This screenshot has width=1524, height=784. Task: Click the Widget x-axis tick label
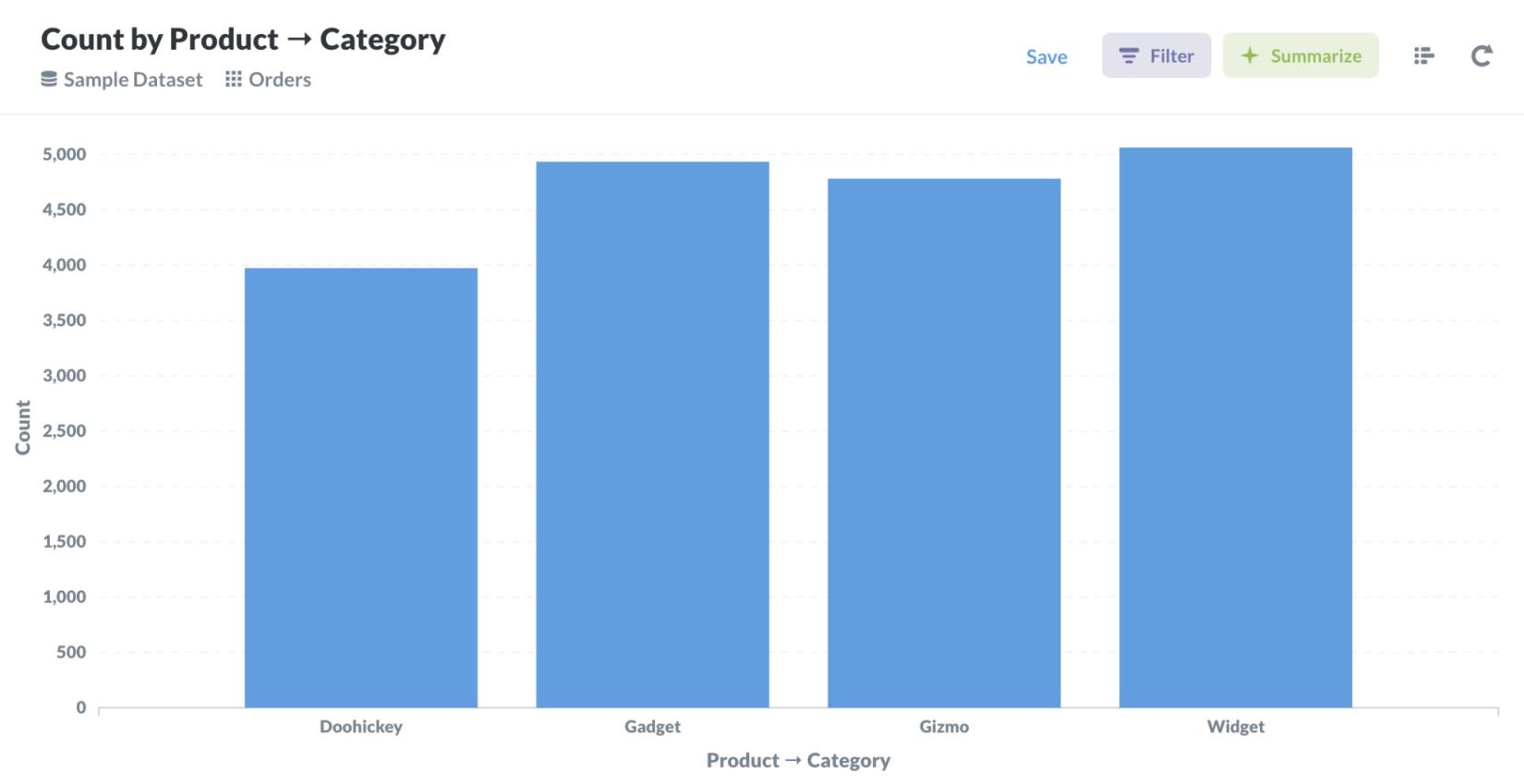(1236, 727)
